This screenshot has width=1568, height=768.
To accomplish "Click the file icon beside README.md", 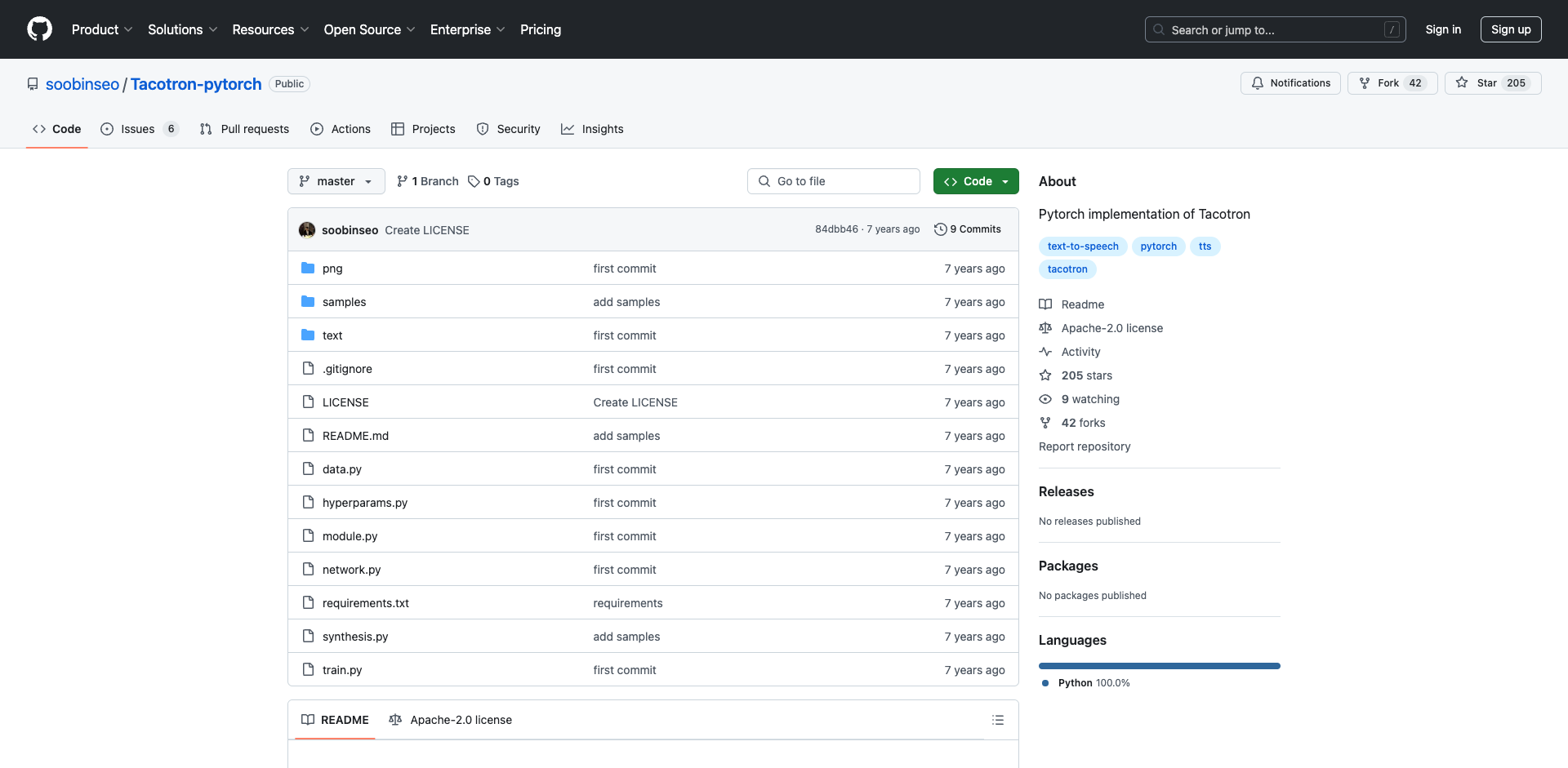I will click(x=308, y=435).
